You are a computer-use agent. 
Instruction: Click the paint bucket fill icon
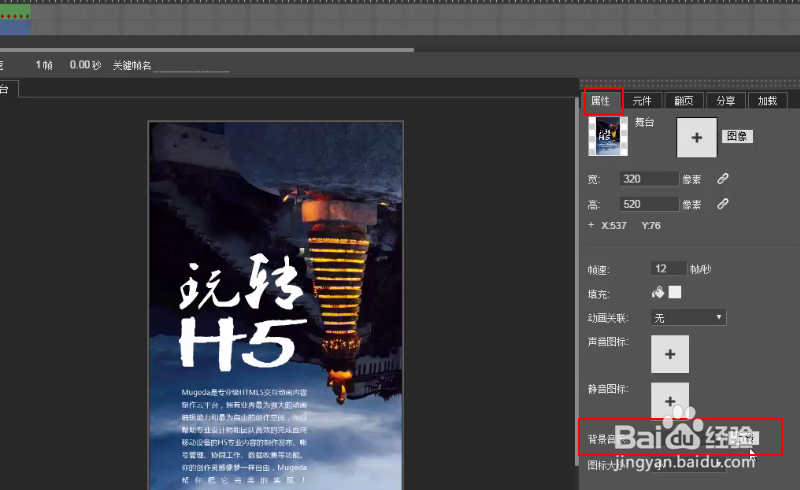point(658,292)
